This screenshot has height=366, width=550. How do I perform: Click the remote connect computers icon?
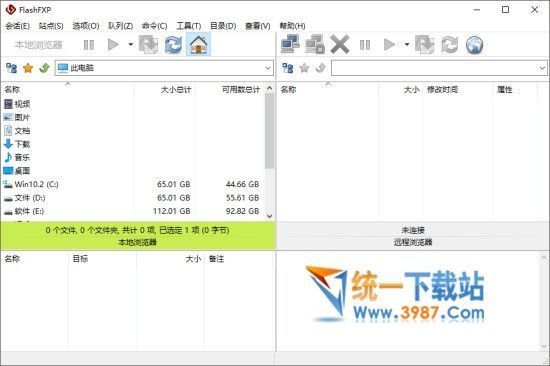coord(290,45)
